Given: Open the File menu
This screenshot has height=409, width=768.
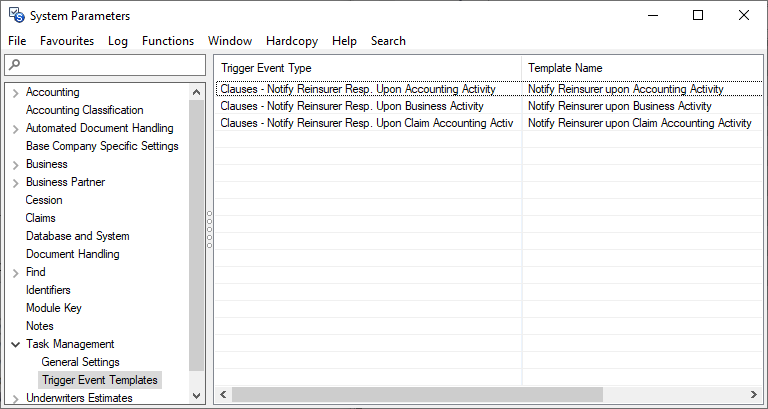Looking at the screenshot, I should tap(17, 41).
